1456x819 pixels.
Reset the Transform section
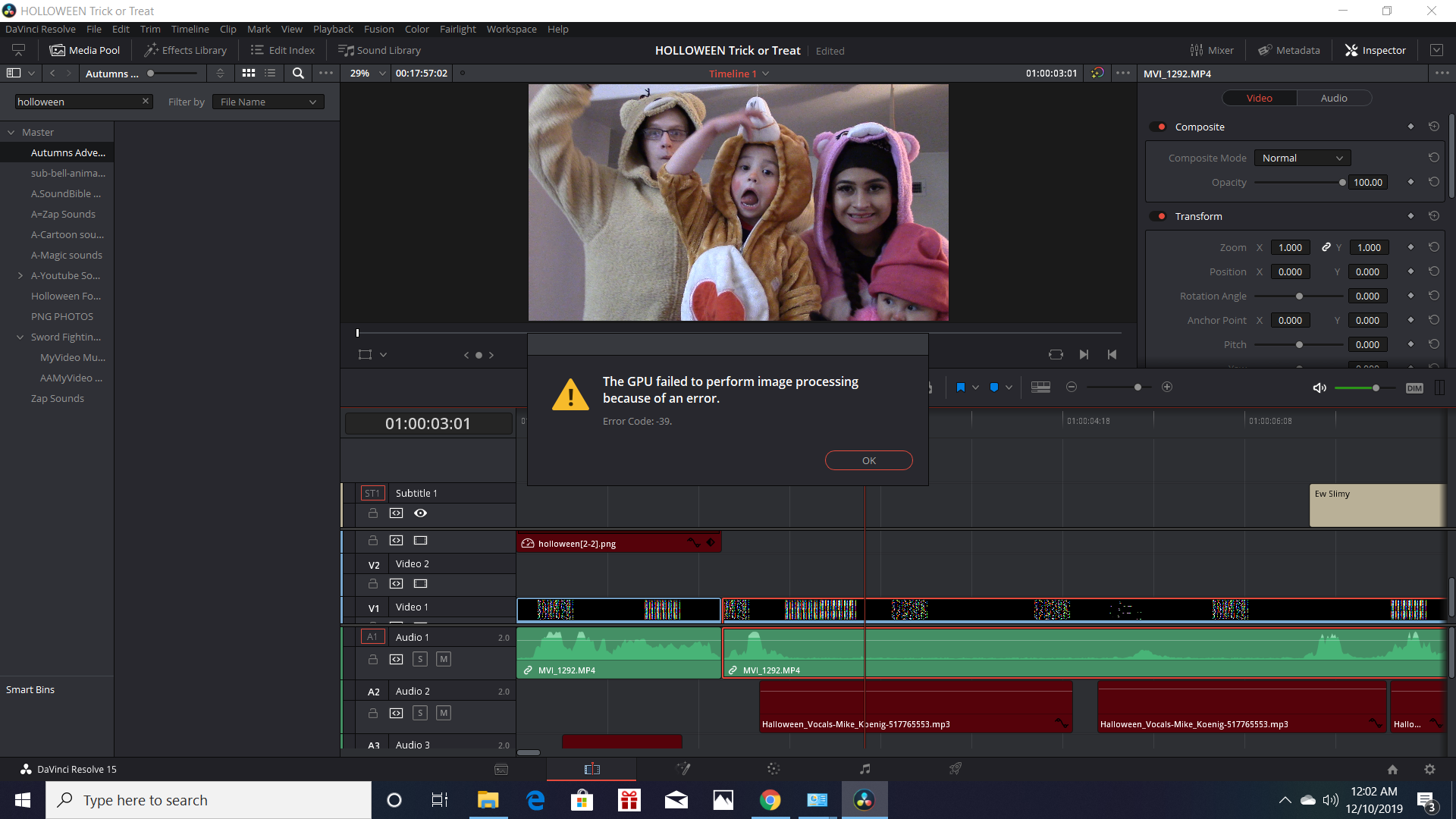tap(1434, 216)
